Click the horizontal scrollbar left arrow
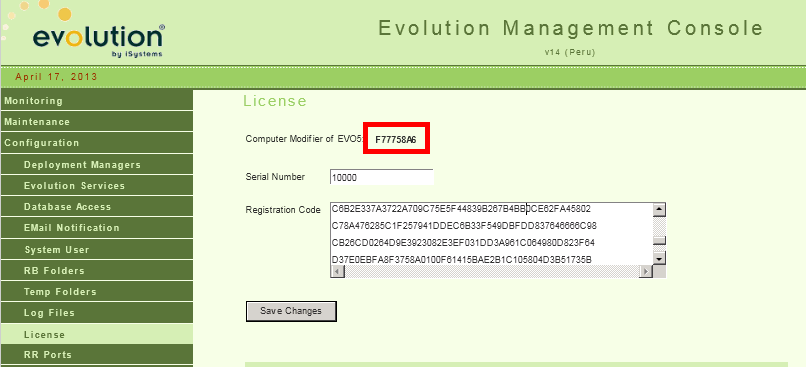Image resolution: width=806 pixels, height=367 pixels. 338,271
